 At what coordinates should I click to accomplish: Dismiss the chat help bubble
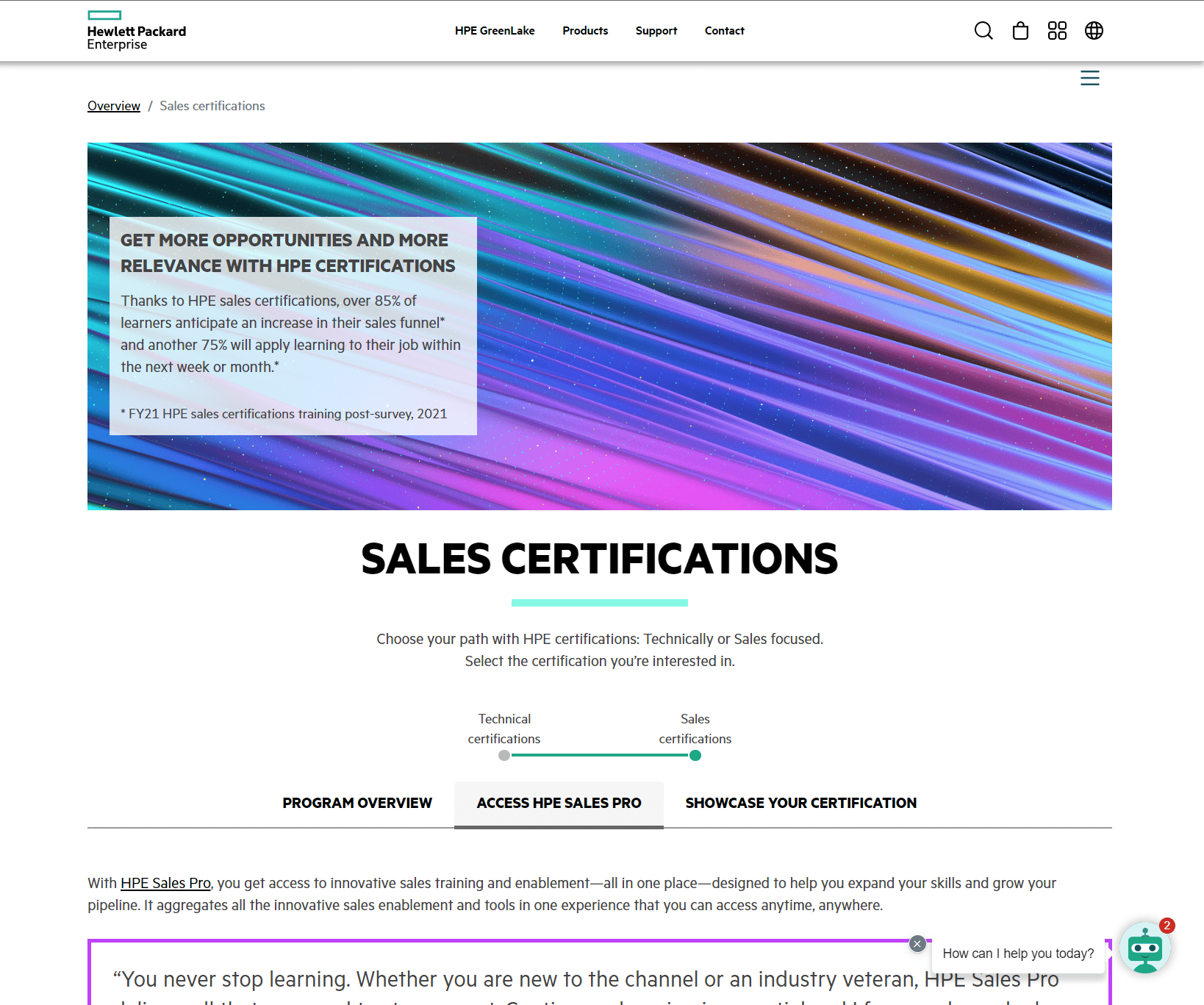click(x=917, y=943)
